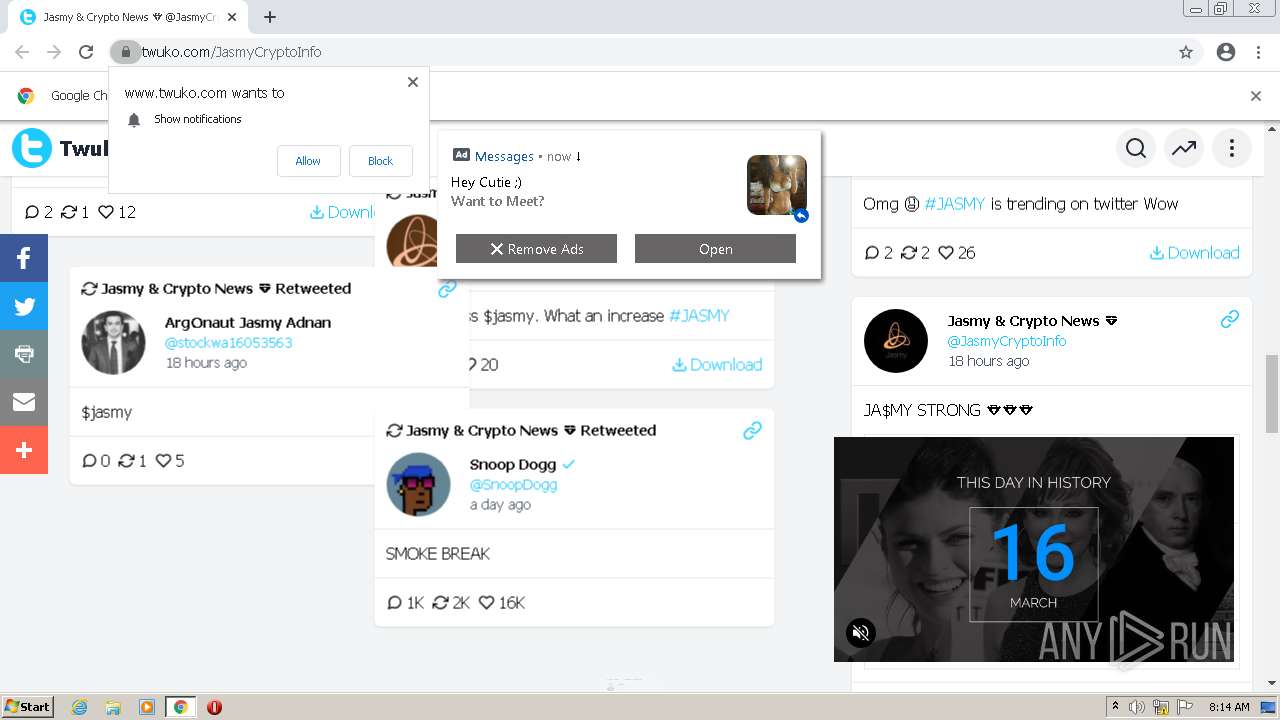Open @SnoopDogg profile link
This screenshot has height=720, width=1280.
513,484
